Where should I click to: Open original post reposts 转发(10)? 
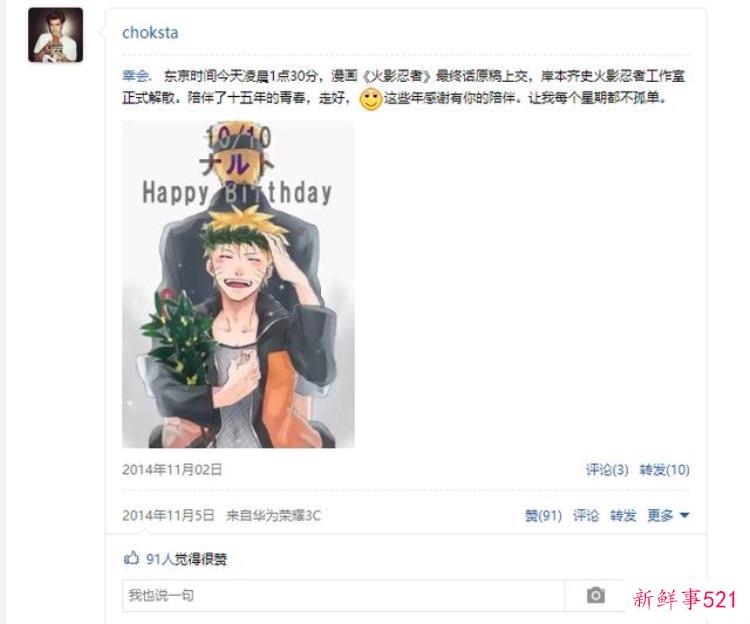click(x=664, y=470)
